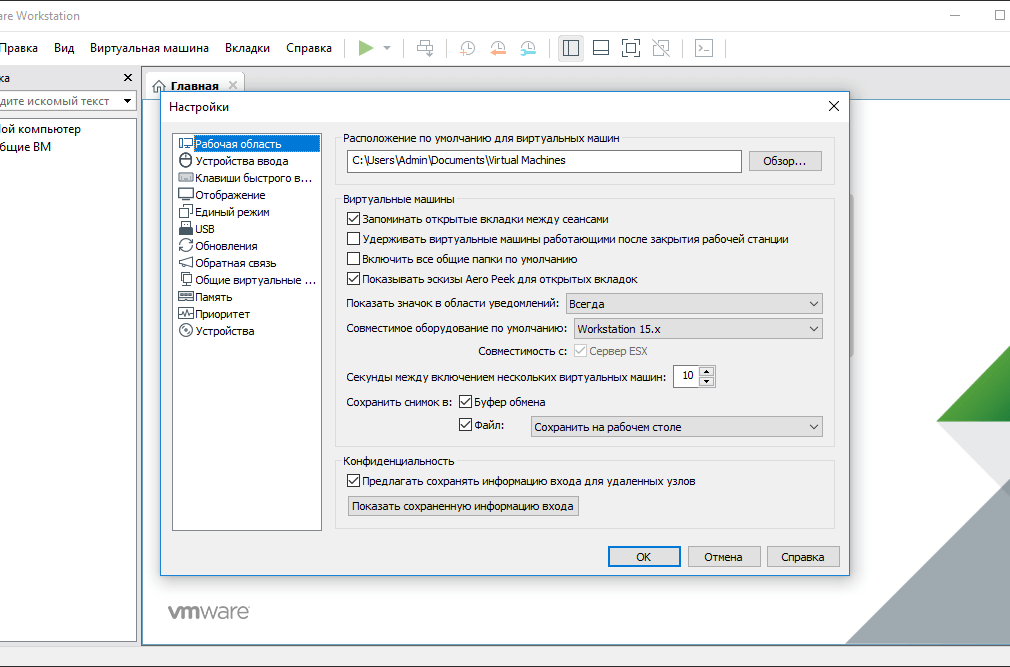Image resolution: width=1010 pixels, height=667 pixels.
Task: Click the green Power On play icon
Action: [x=366, y=48]
